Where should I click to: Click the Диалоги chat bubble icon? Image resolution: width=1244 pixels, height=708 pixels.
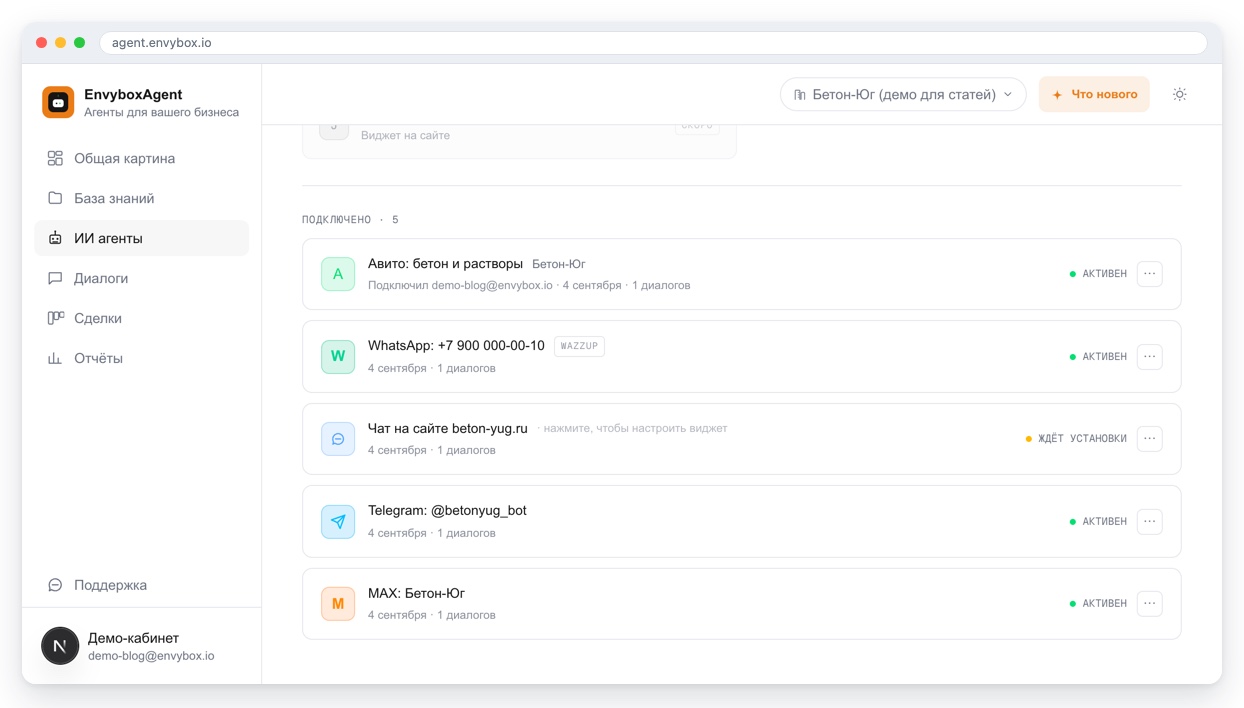coord(55,278)
